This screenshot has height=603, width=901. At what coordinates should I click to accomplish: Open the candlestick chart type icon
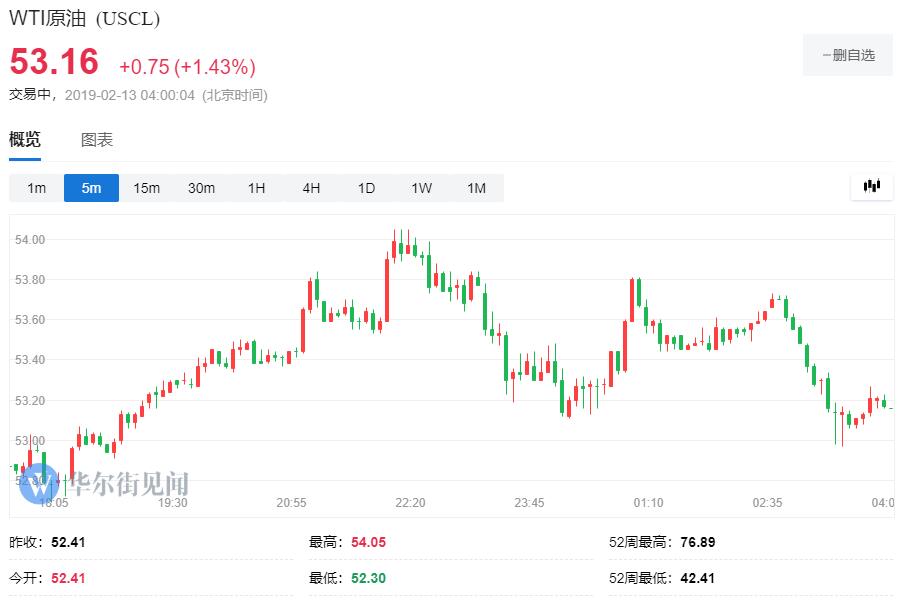[871, 186]
